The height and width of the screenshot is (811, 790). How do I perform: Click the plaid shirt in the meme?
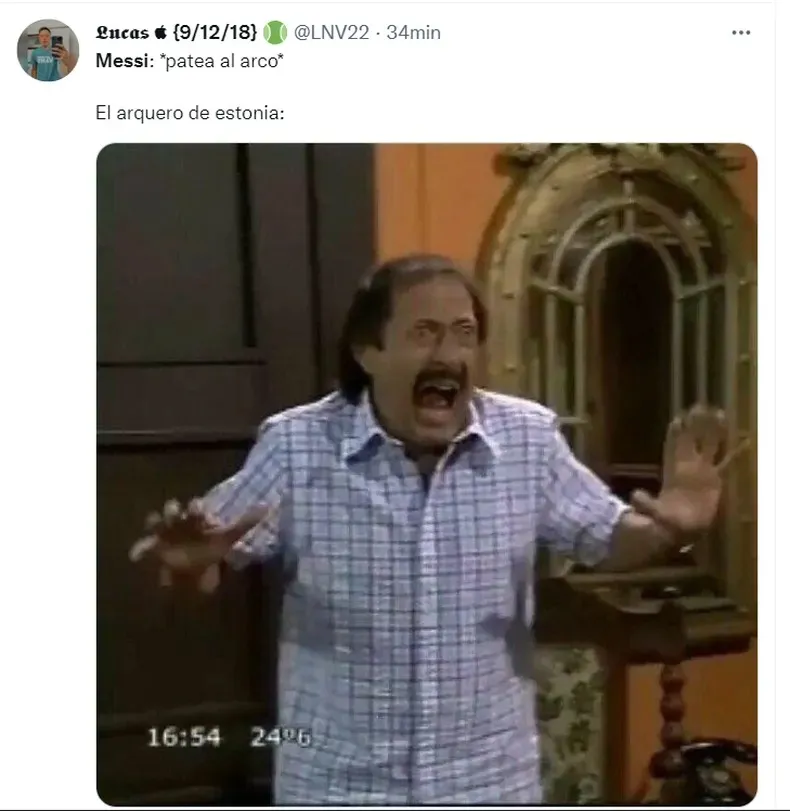(409, 595)
